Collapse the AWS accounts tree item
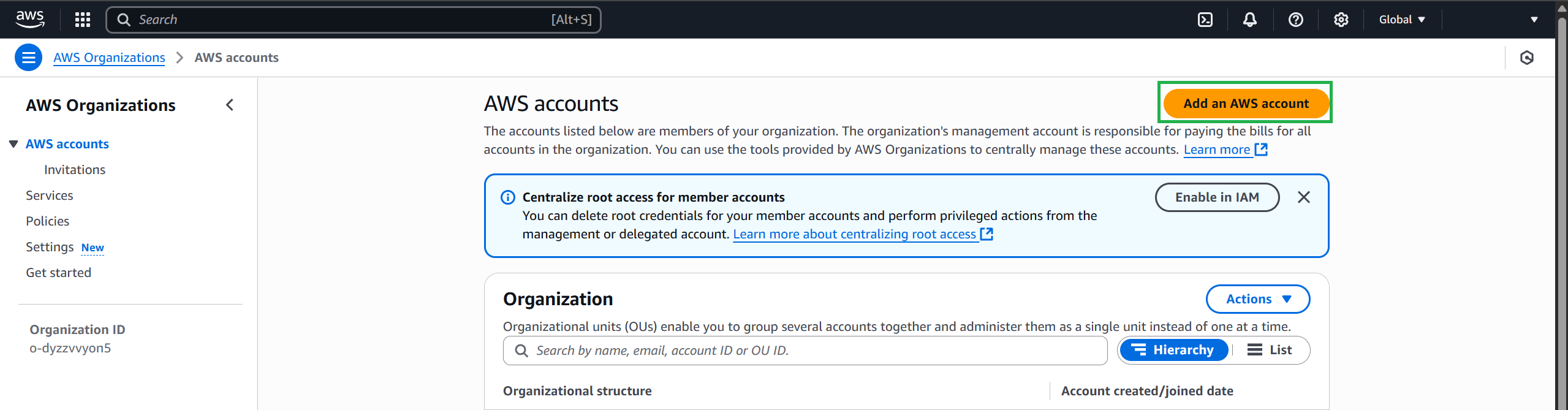The width and height of the screenshot is (1568, 410). click(13, 144)
